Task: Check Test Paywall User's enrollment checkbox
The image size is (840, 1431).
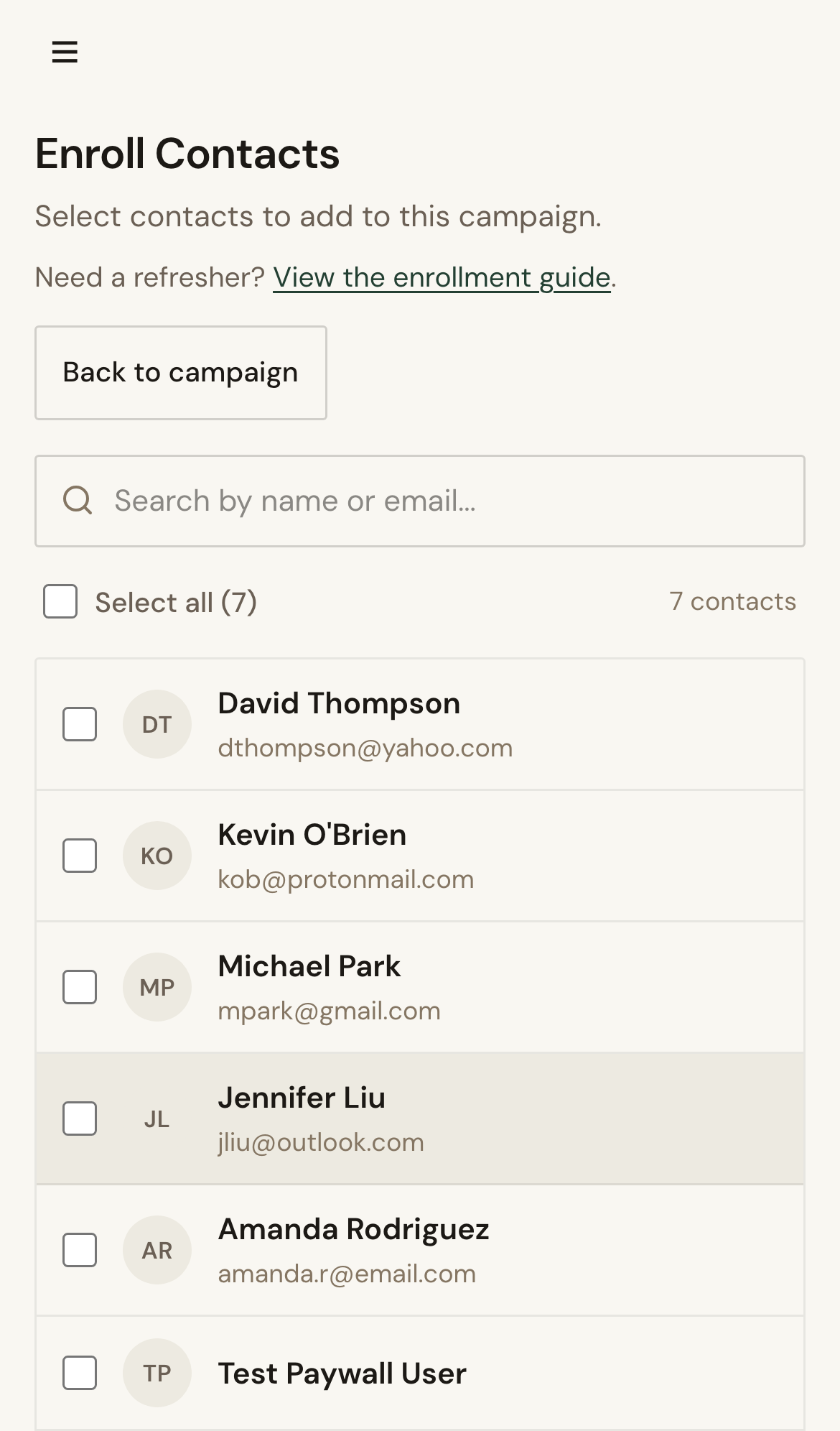Action: coord(80,1372)
